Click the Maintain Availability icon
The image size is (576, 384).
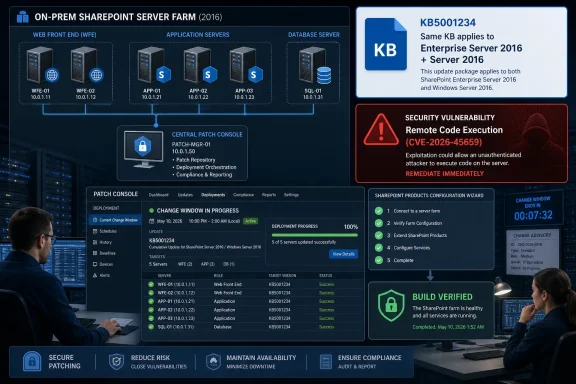(x=213, y=362)
